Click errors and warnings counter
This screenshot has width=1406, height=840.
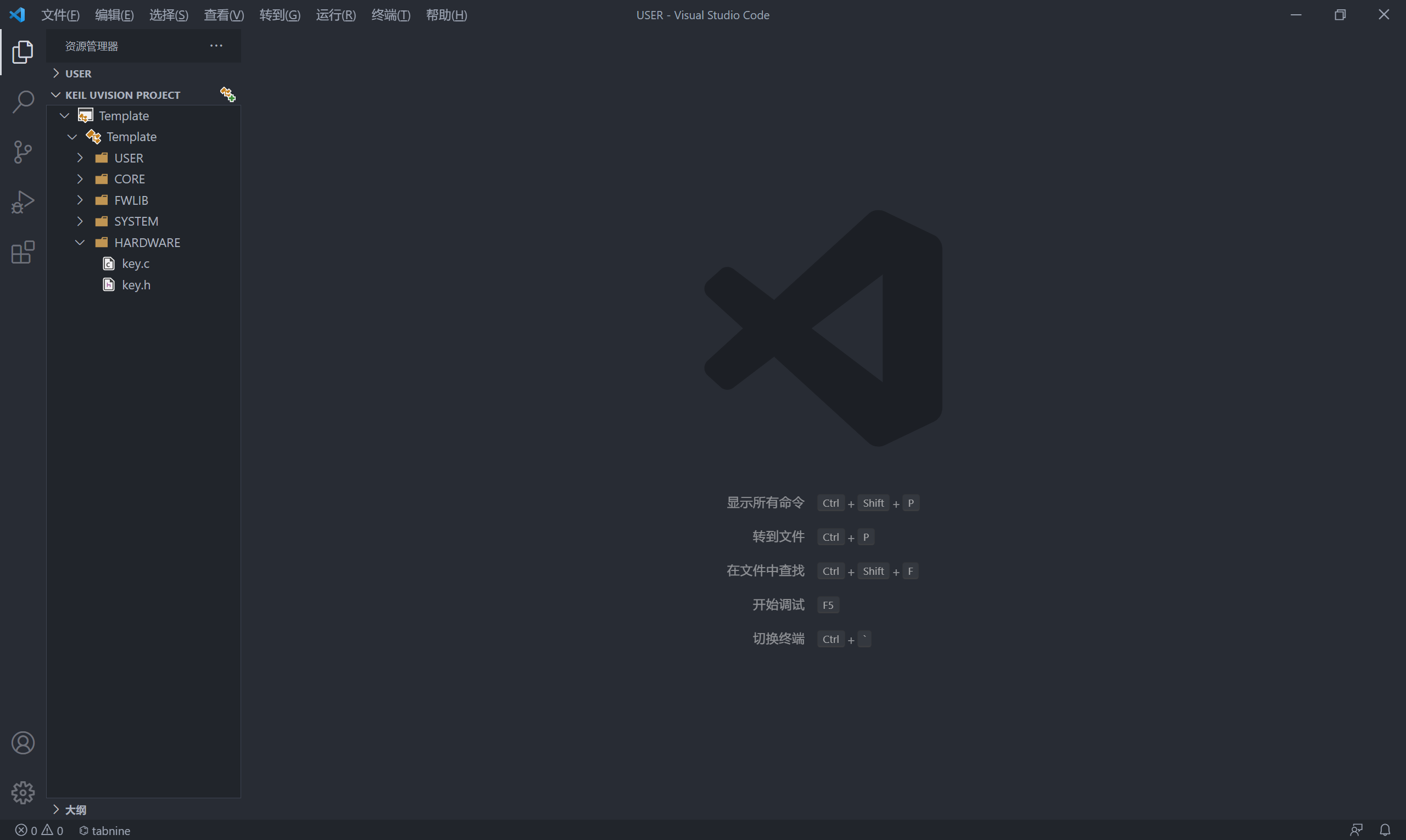[x=40, y=830]
